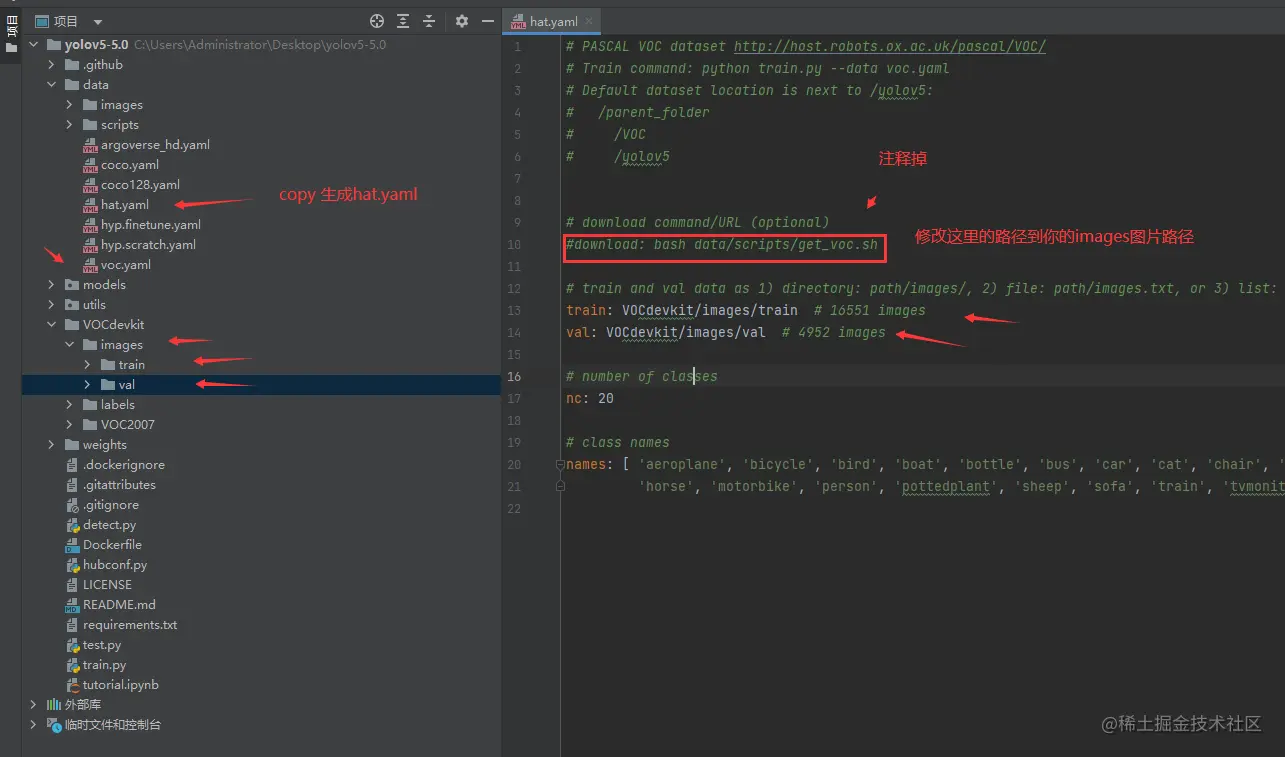Expand the images folder inside data
1285x757 pixels.
70,105
